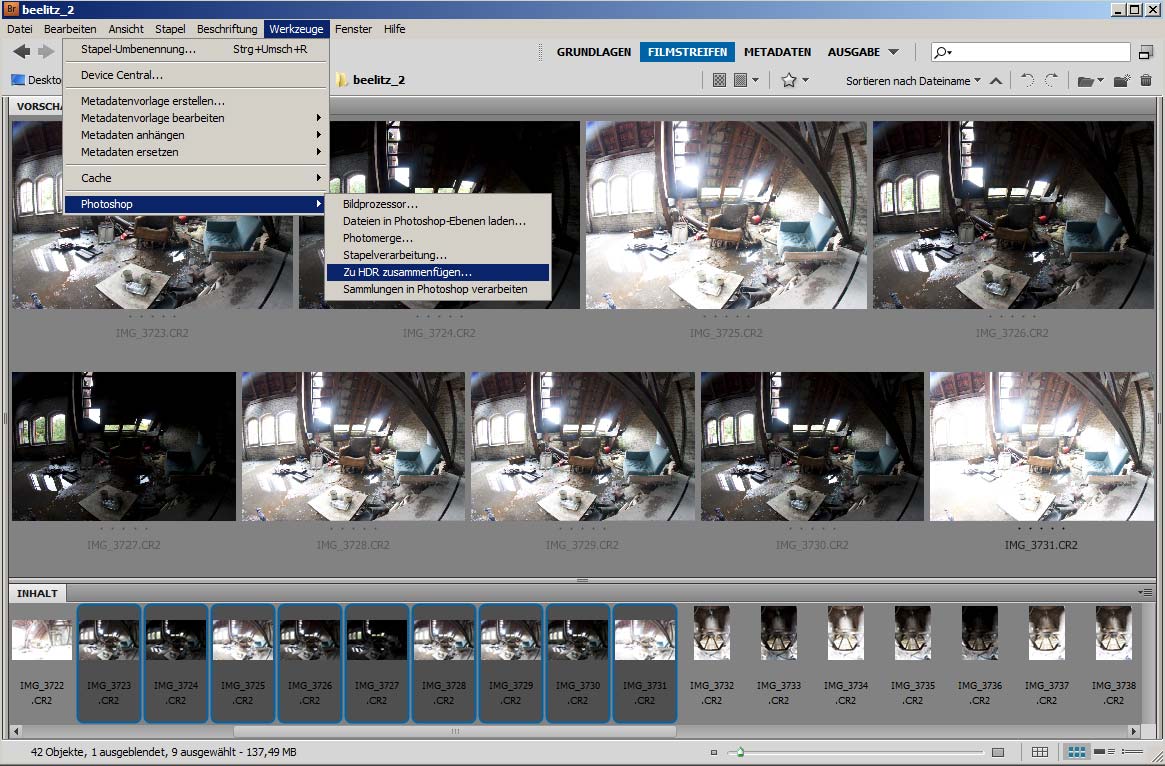Switch to the METADATEN workspace
1165x766 pixels.
pos(777,52)
